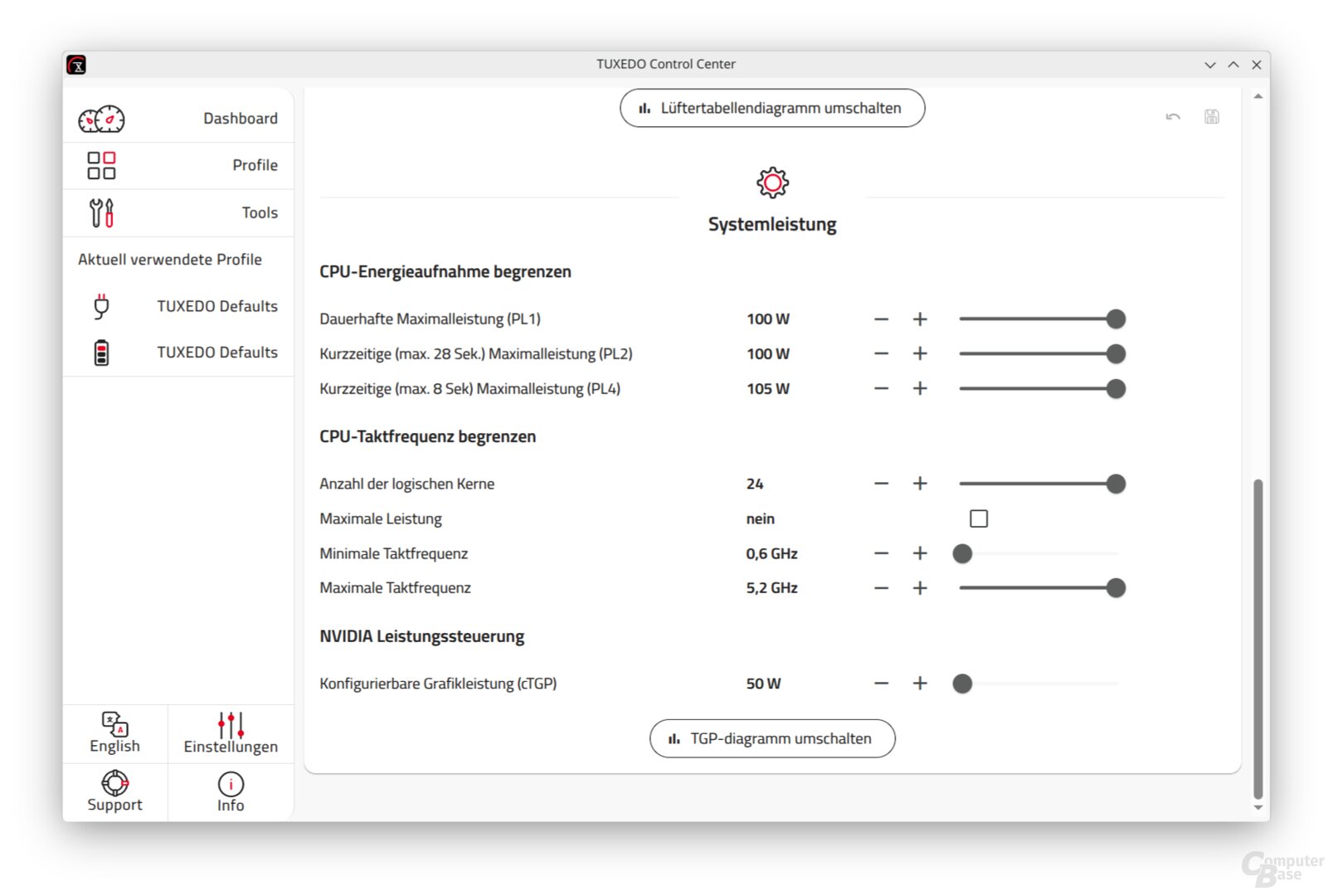Image resolution: width=1333 pixels, height=896 pixels.
Task: Click the TUXEDO app icon in title bar
Action: click(76, 65)
